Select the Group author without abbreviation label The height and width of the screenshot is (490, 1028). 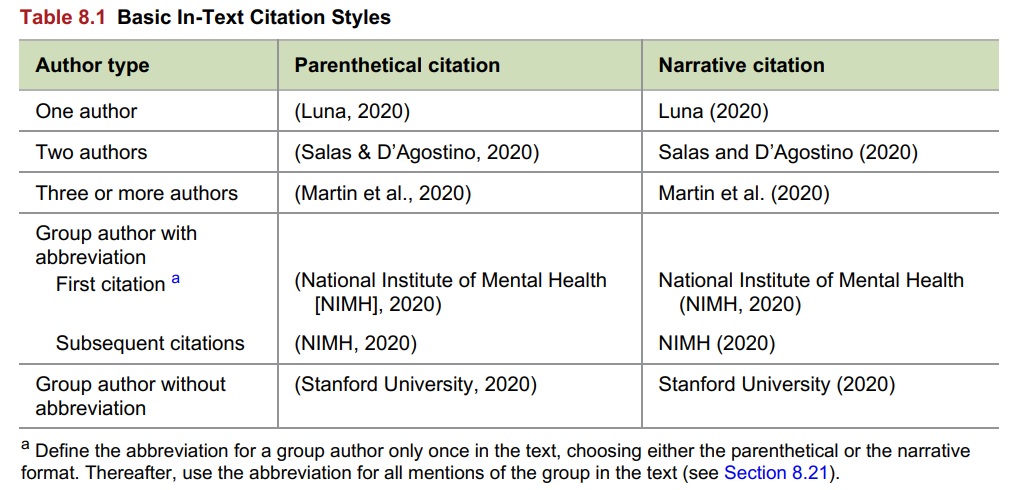click(130, 396)
